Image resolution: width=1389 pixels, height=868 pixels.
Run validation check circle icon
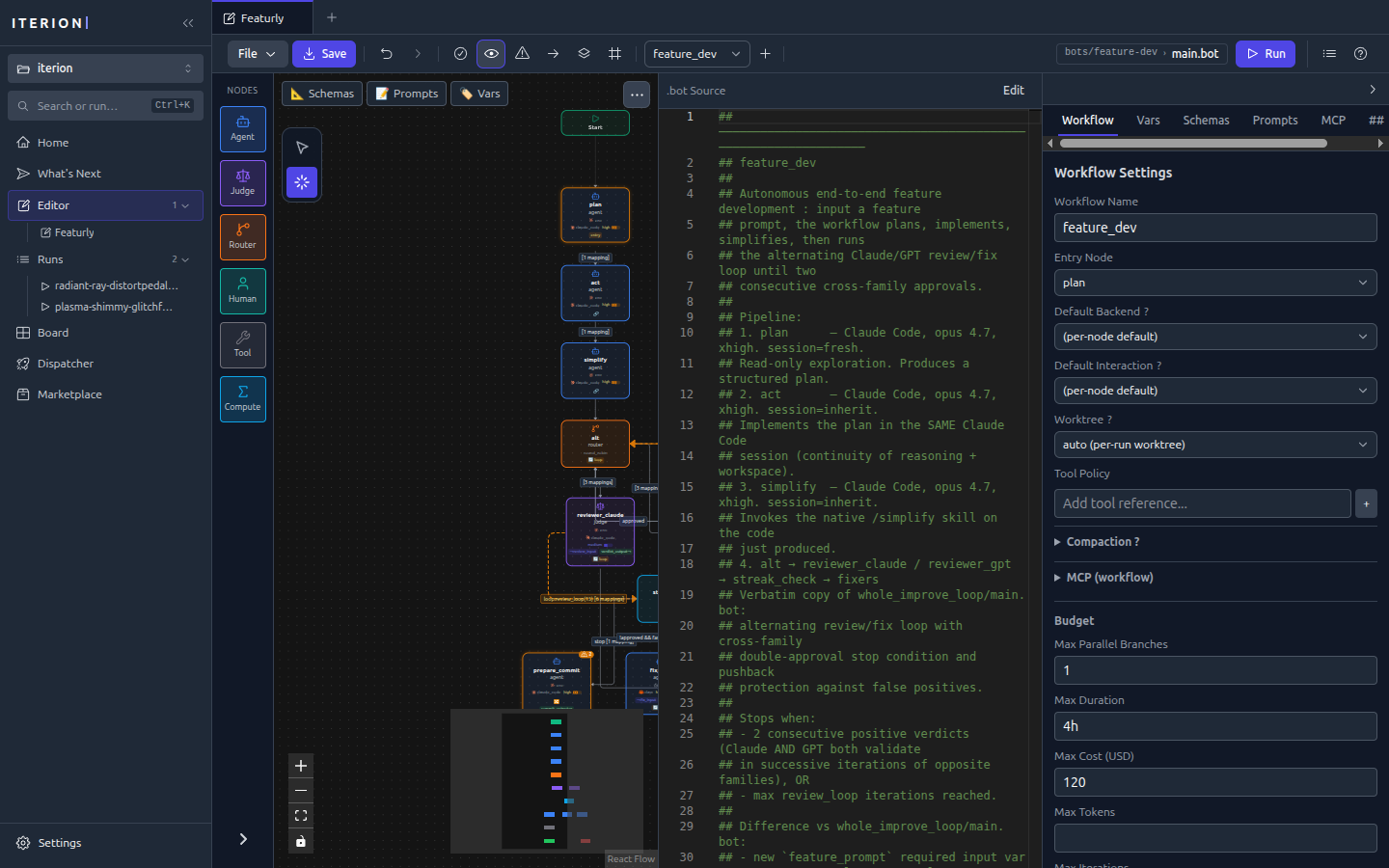(x=460, y=54)
